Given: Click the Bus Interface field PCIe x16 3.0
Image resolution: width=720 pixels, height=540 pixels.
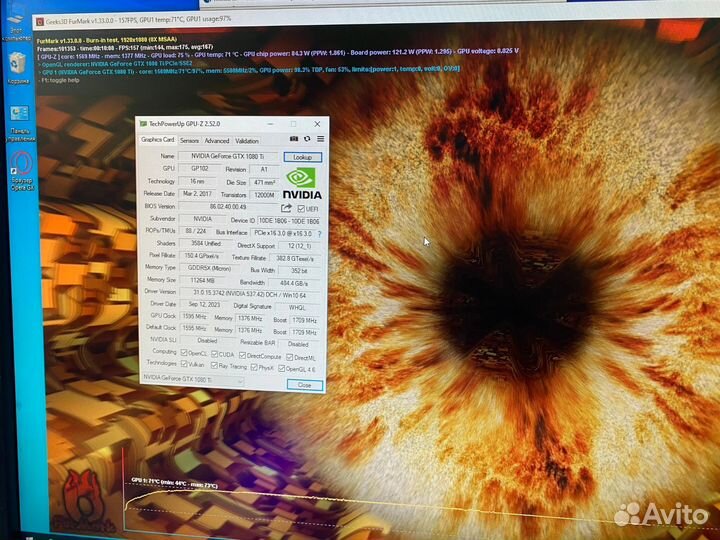Looking at the screenshot, I should pos(283,233).
